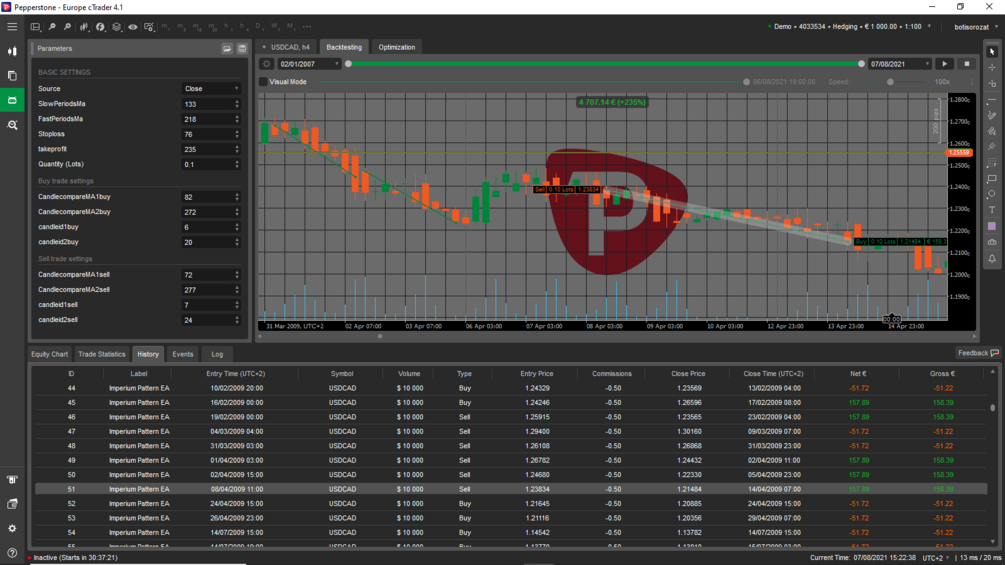
Task: Click the first zoom magnifier icon
Action: [x=52, y=27]
